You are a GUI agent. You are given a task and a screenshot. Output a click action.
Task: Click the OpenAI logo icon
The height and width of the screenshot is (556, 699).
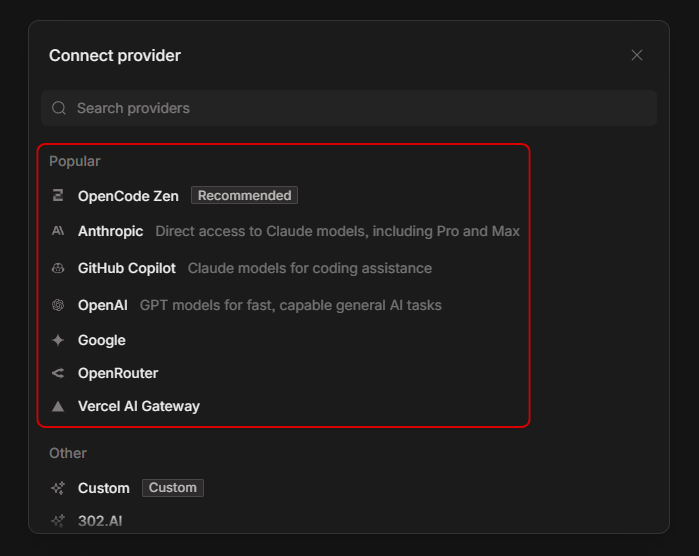point(58,305)
